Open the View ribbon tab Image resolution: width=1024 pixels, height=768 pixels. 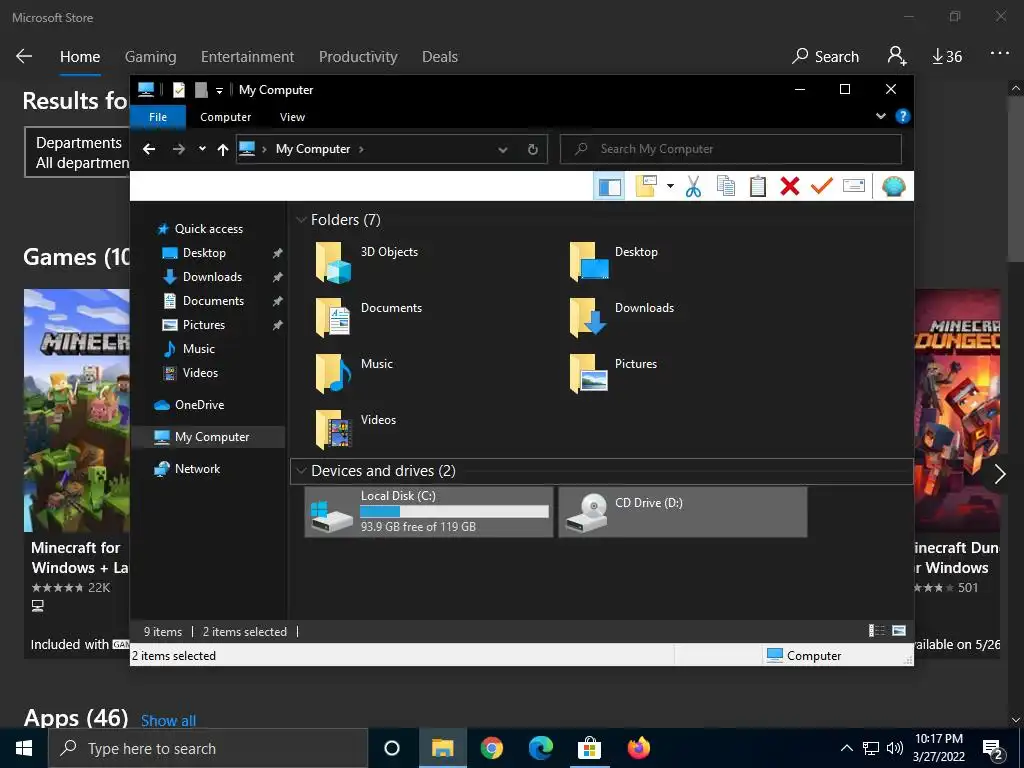292,117
